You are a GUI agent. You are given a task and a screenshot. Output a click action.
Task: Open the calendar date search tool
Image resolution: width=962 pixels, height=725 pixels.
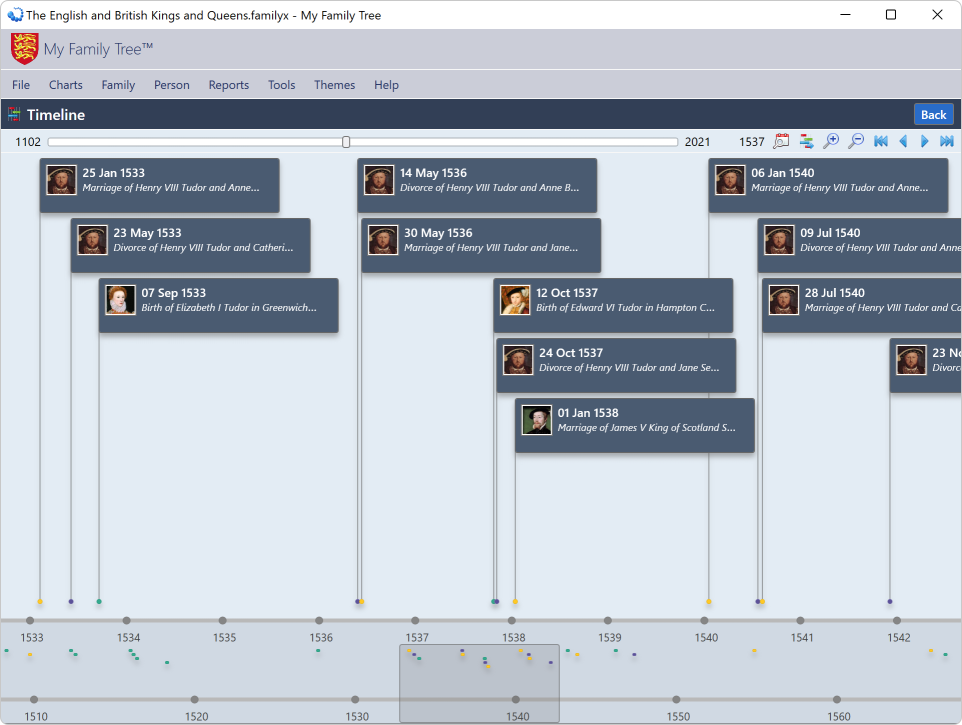pyautogui.click(x=781, y=141)
